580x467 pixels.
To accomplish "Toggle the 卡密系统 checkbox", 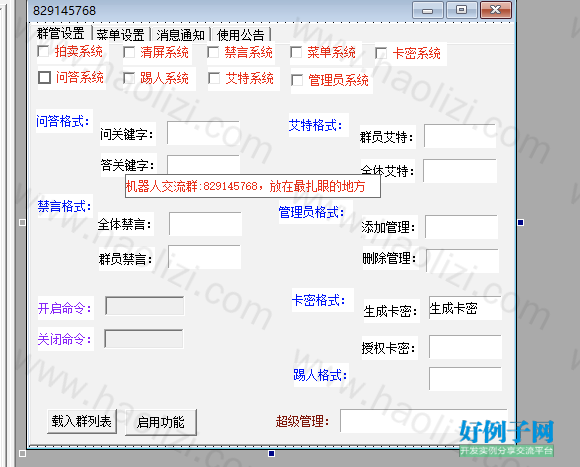I will tap(381, 53).
